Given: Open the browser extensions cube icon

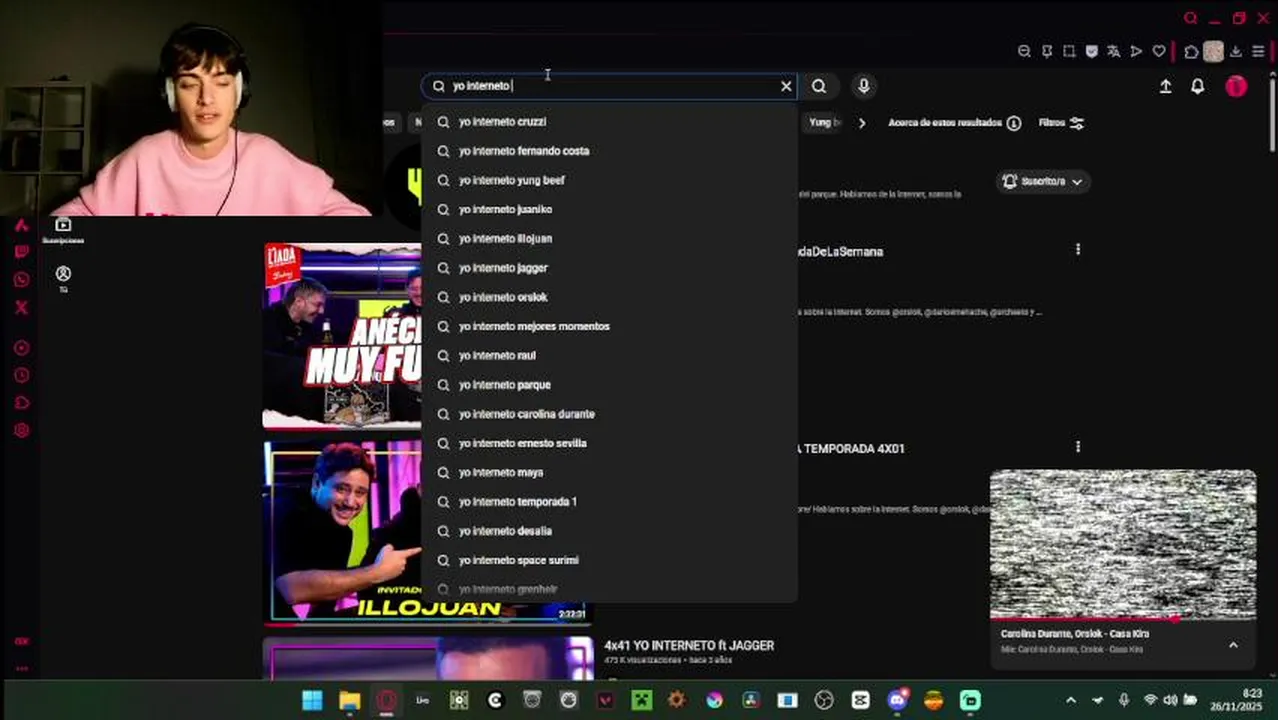Looking at the screenshot, I should click(1191, 52).
